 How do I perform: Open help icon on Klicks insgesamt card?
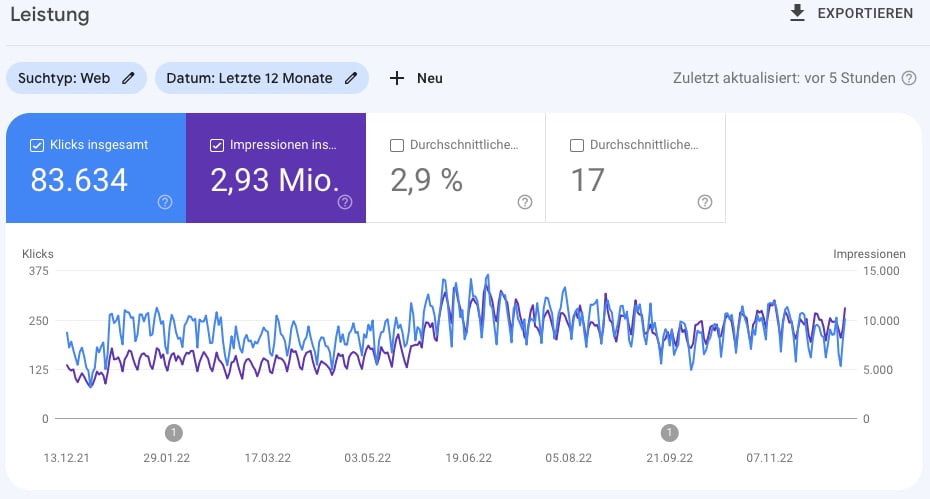pyautogui.click(x=165, y=202)
